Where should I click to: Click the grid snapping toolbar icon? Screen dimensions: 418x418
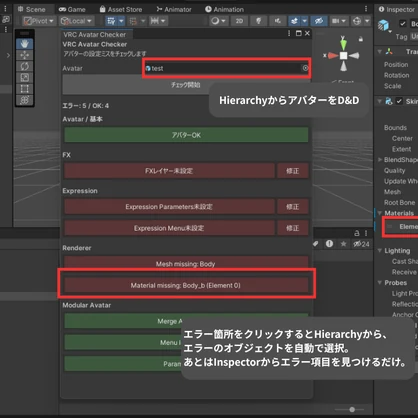tap(111, 21)
